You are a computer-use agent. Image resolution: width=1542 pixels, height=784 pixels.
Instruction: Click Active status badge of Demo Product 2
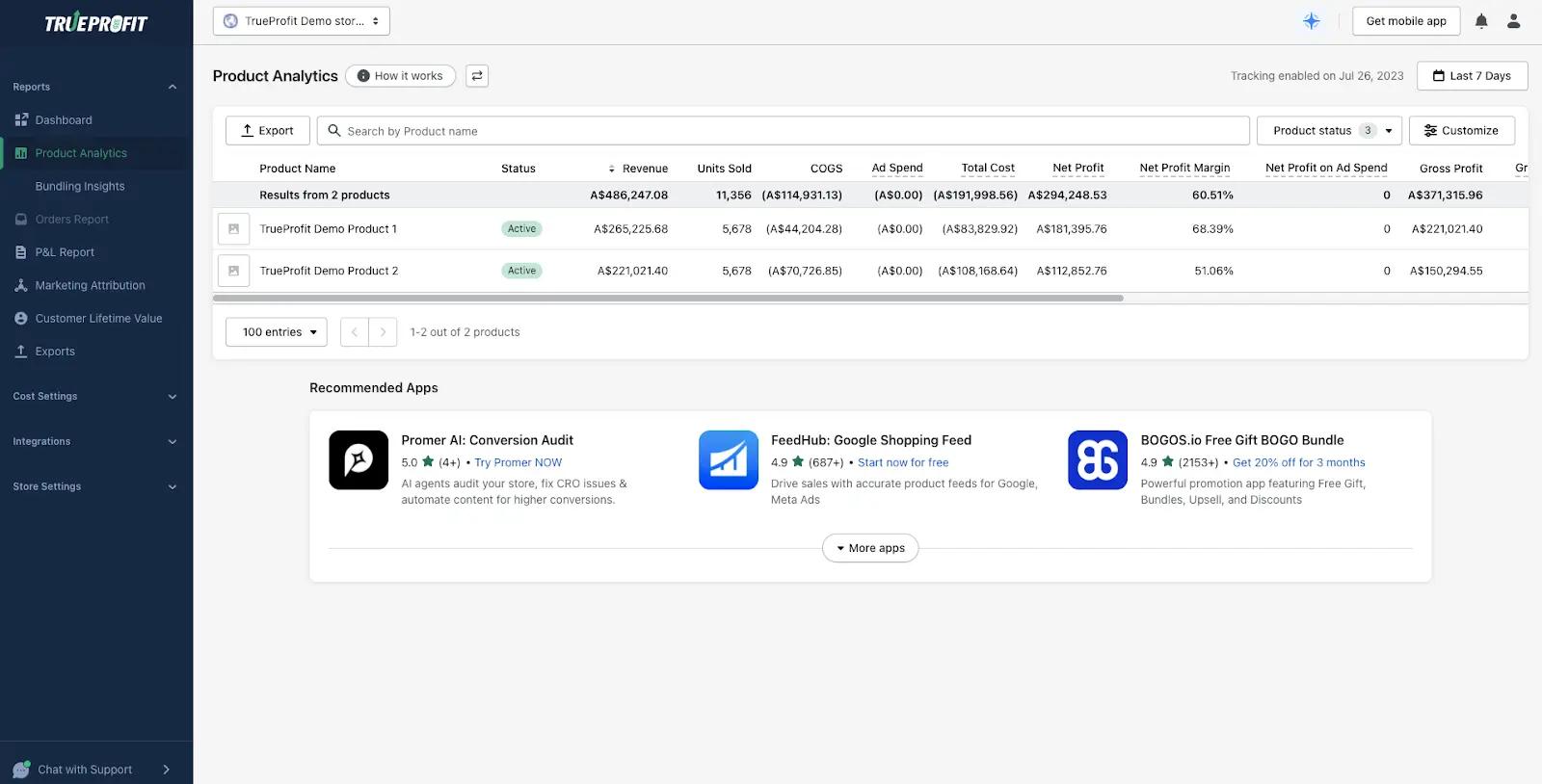(521, 271)
